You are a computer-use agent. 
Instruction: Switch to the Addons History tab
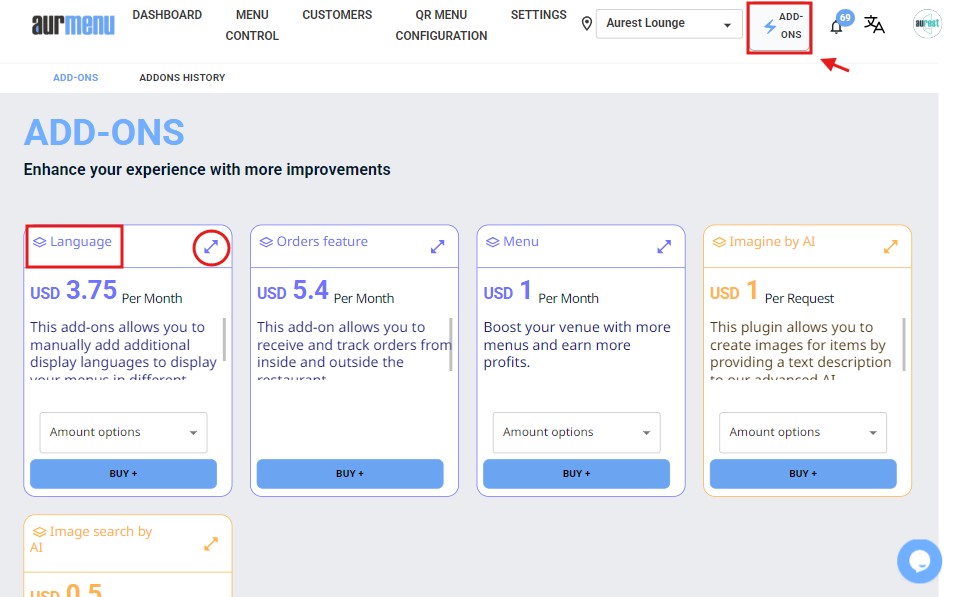tap(182, 78)
